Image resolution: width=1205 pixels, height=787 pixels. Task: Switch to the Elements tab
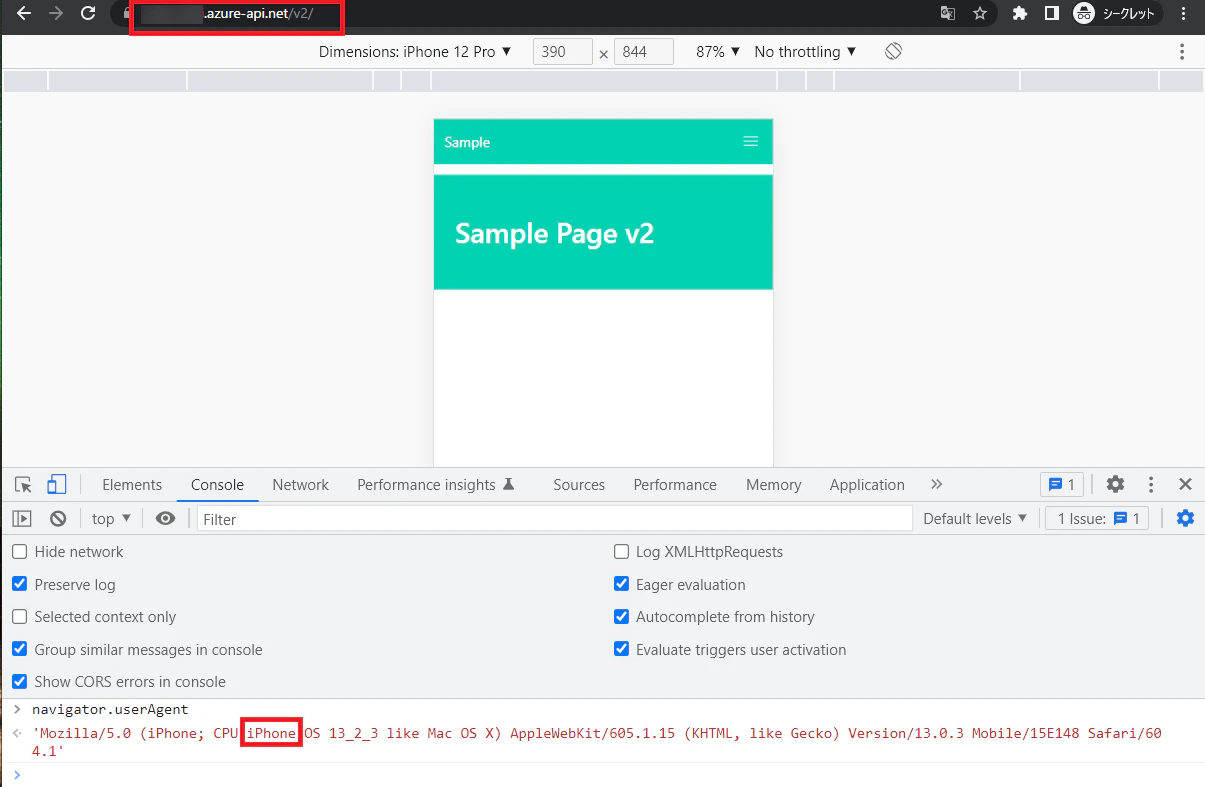[132, 485]
